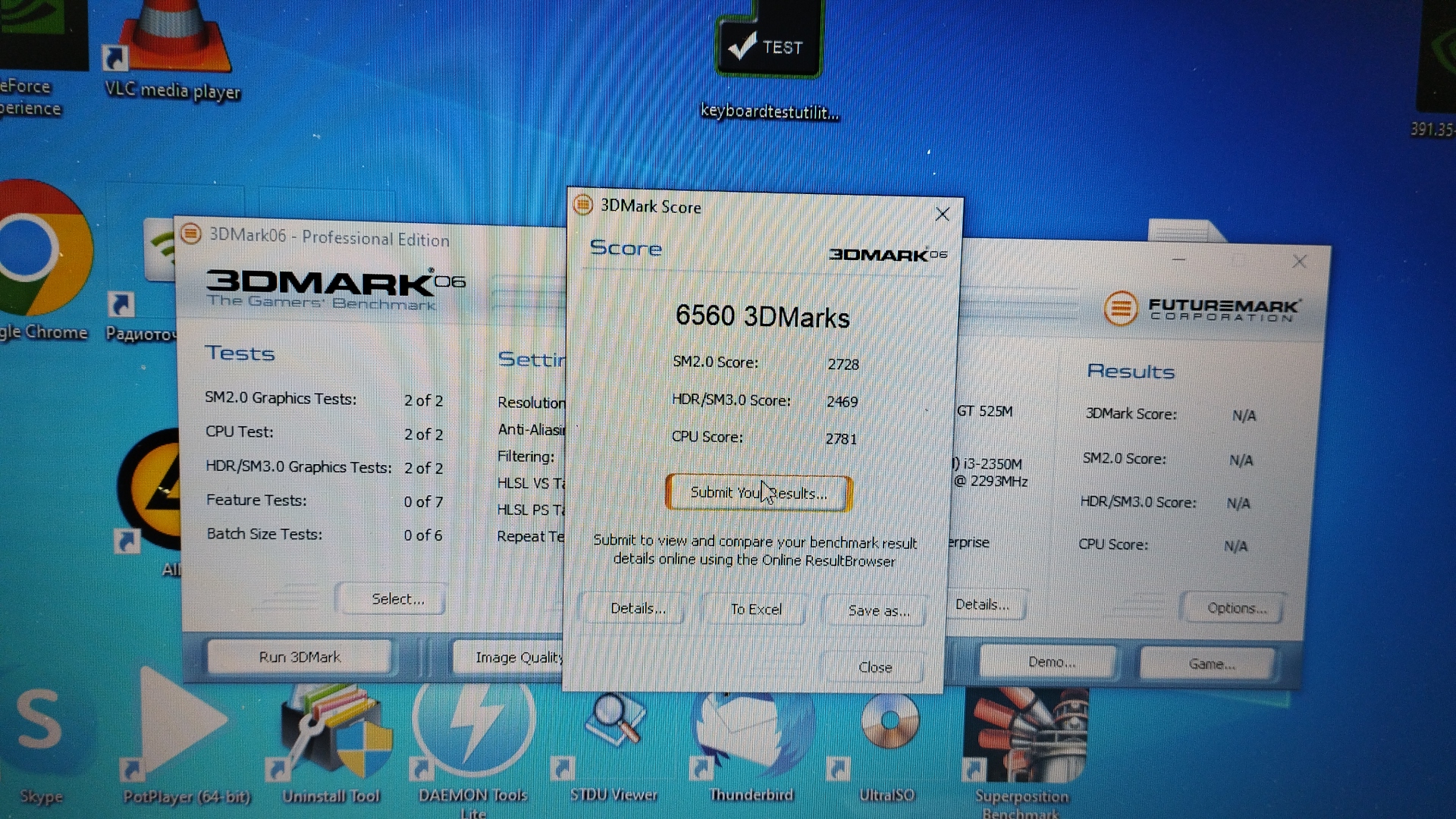Open score Details in dialog
Viewport: 1456px width, 819px height.
638,608
